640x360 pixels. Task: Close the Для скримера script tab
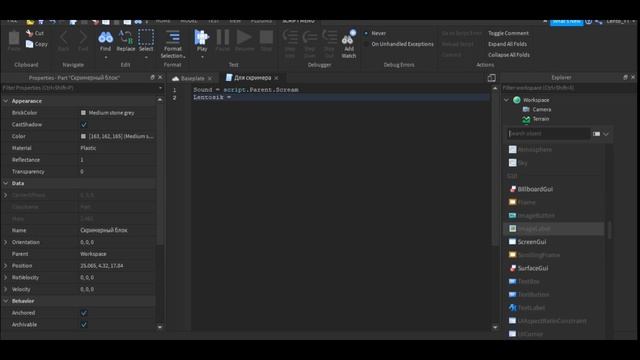coord(276,78)
